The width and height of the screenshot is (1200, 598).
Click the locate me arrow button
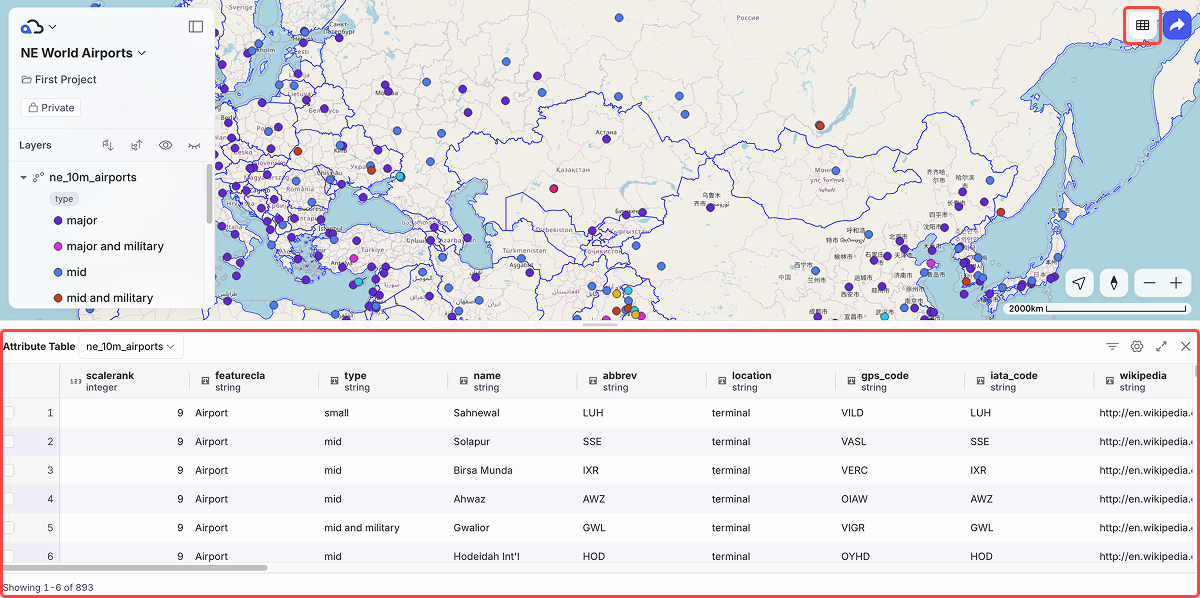1079,283
